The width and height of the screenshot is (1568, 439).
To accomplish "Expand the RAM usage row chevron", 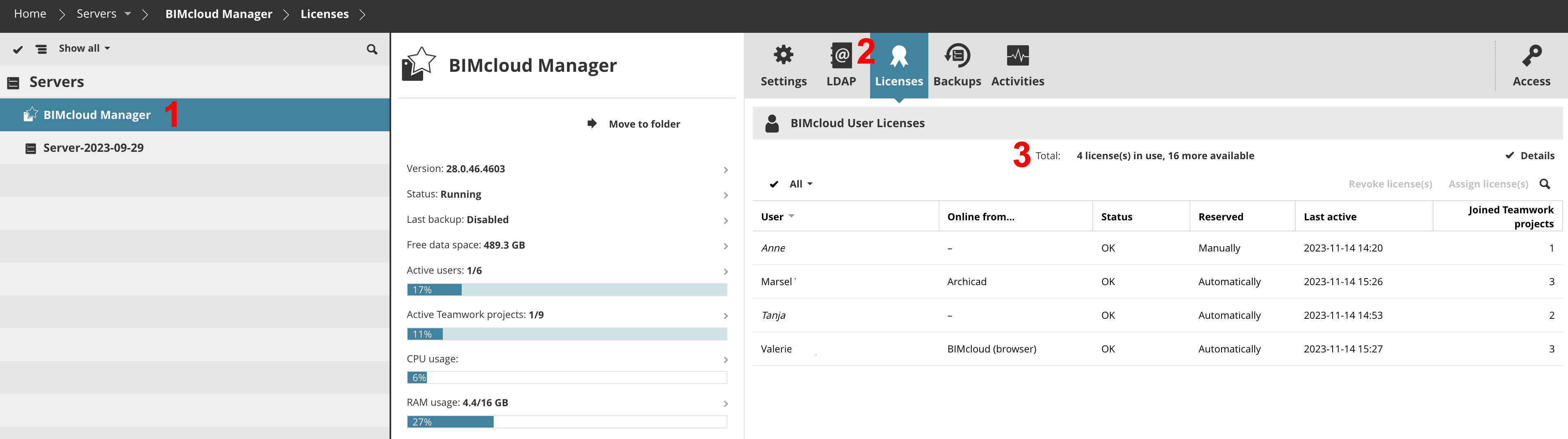I will click(x=725, y=404).
